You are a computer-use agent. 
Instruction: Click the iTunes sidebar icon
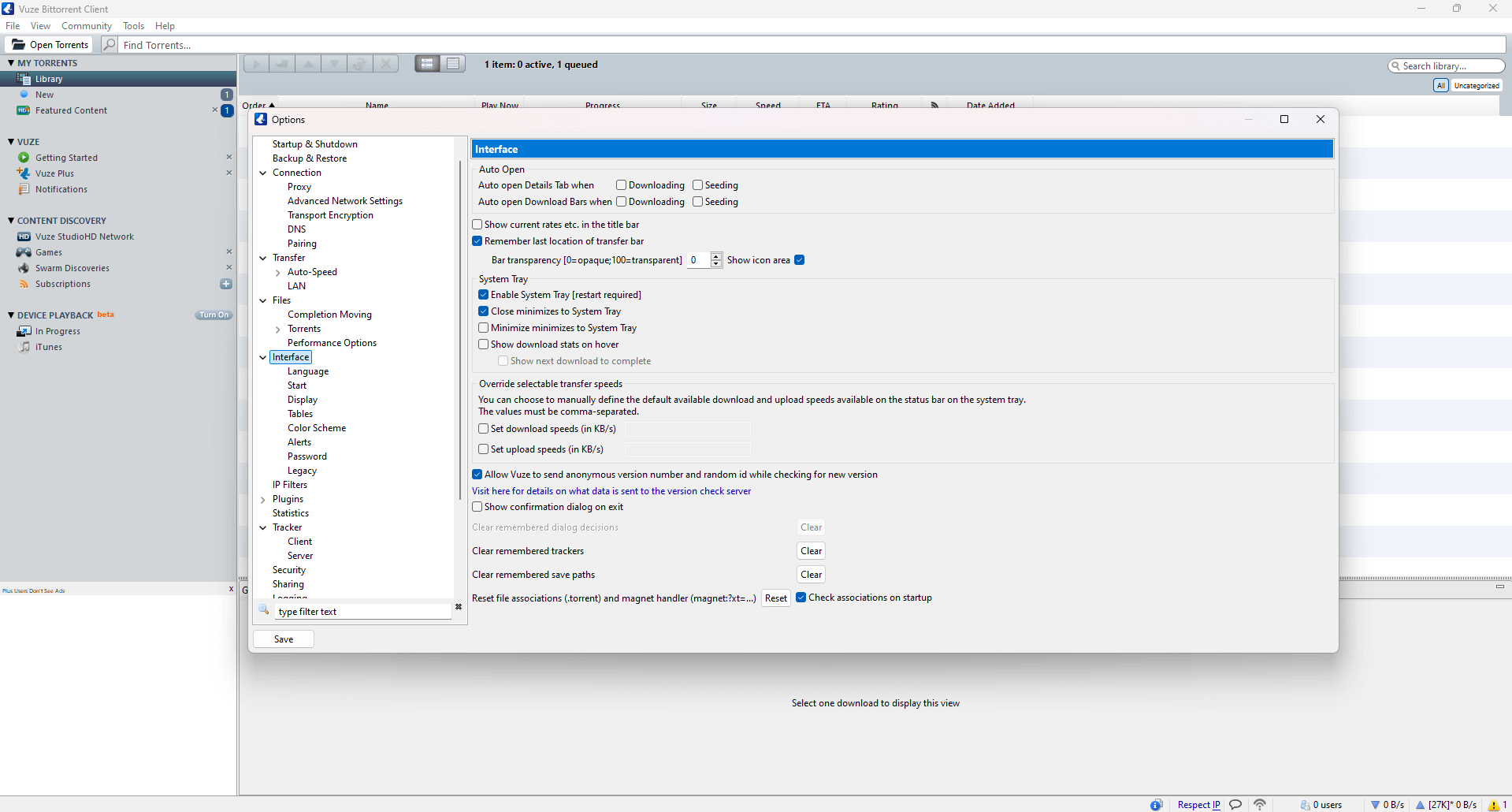tap(24, 347)
